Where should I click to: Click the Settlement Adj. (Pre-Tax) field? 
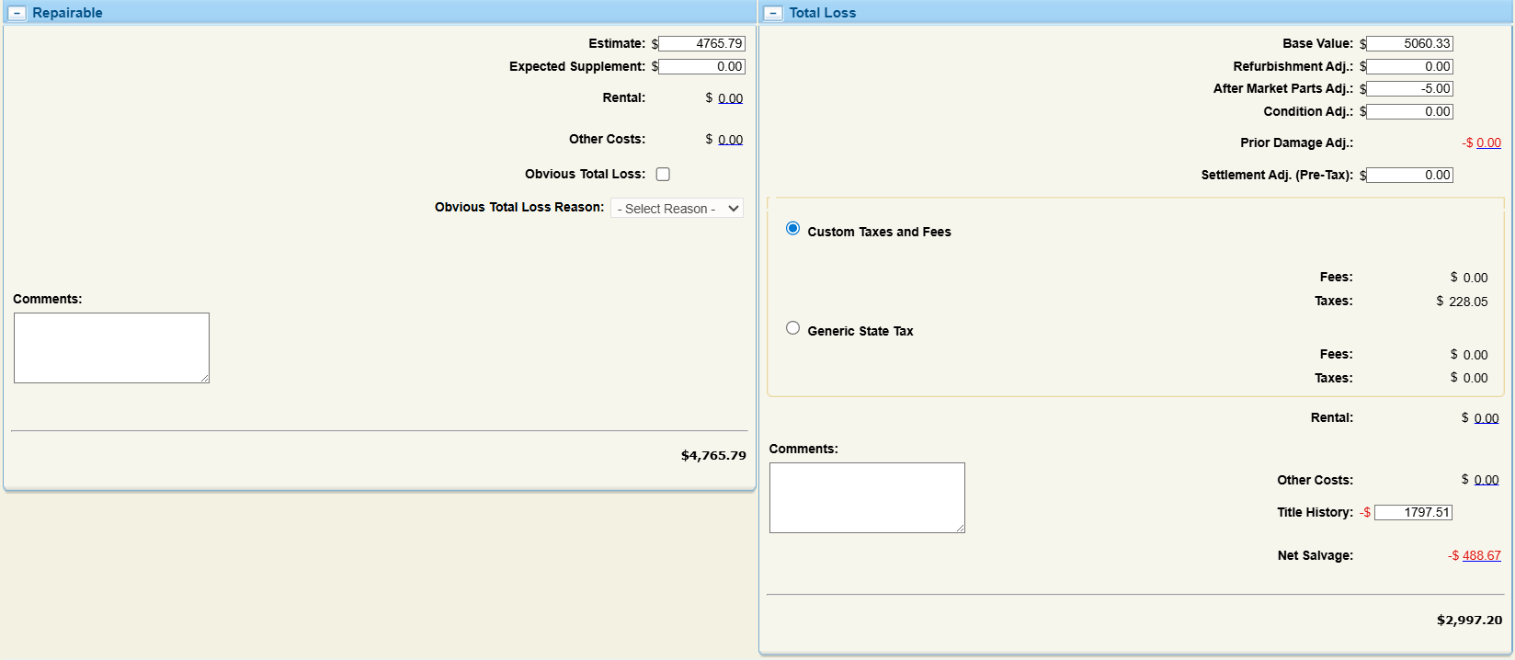1409,175
